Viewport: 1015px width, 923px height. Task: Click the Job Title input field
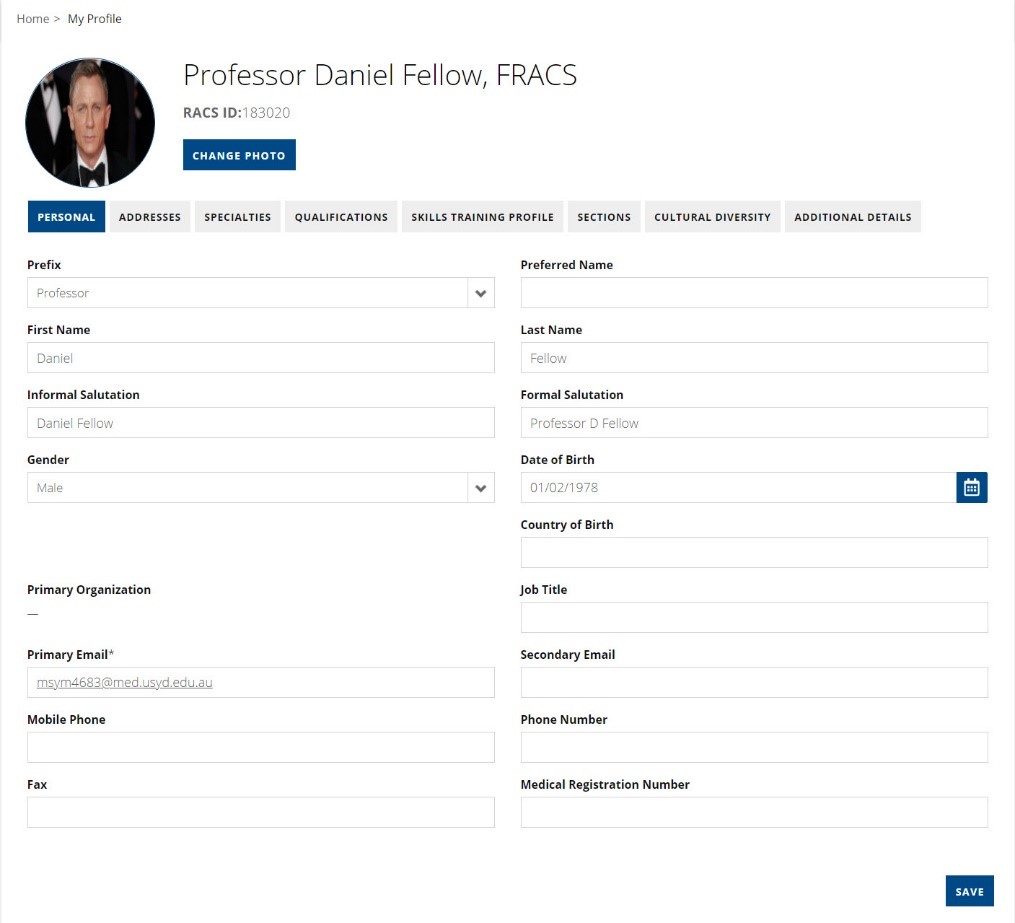[x=754, y=618]
